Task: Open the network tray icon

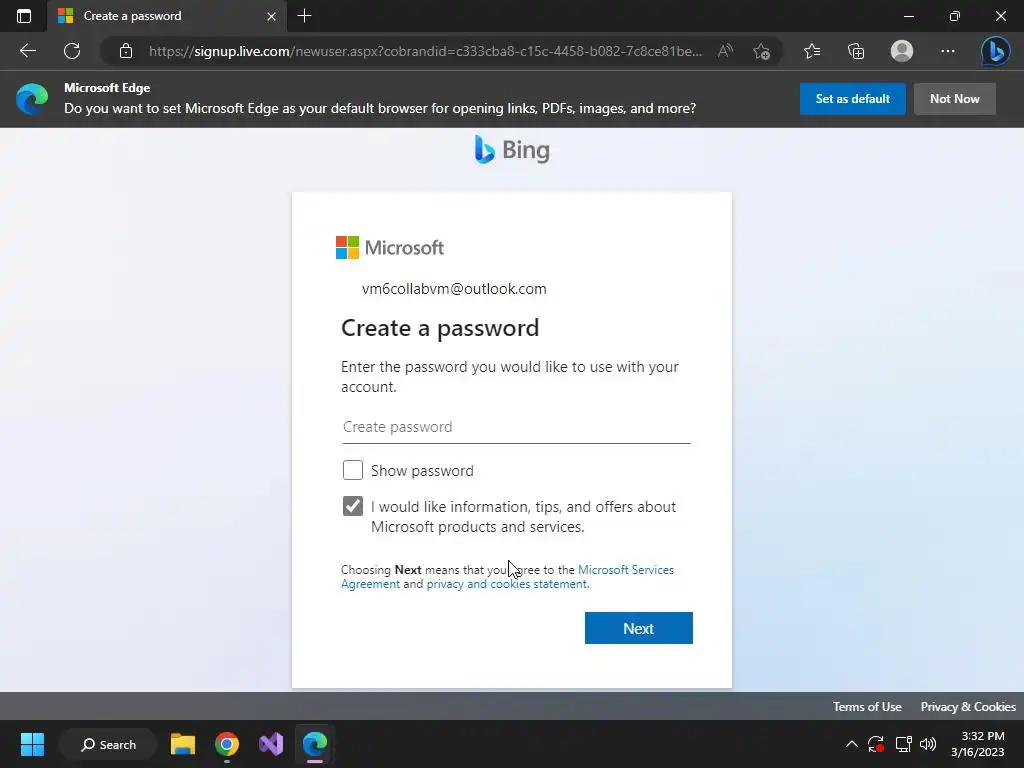Action: tap(904, 744)
